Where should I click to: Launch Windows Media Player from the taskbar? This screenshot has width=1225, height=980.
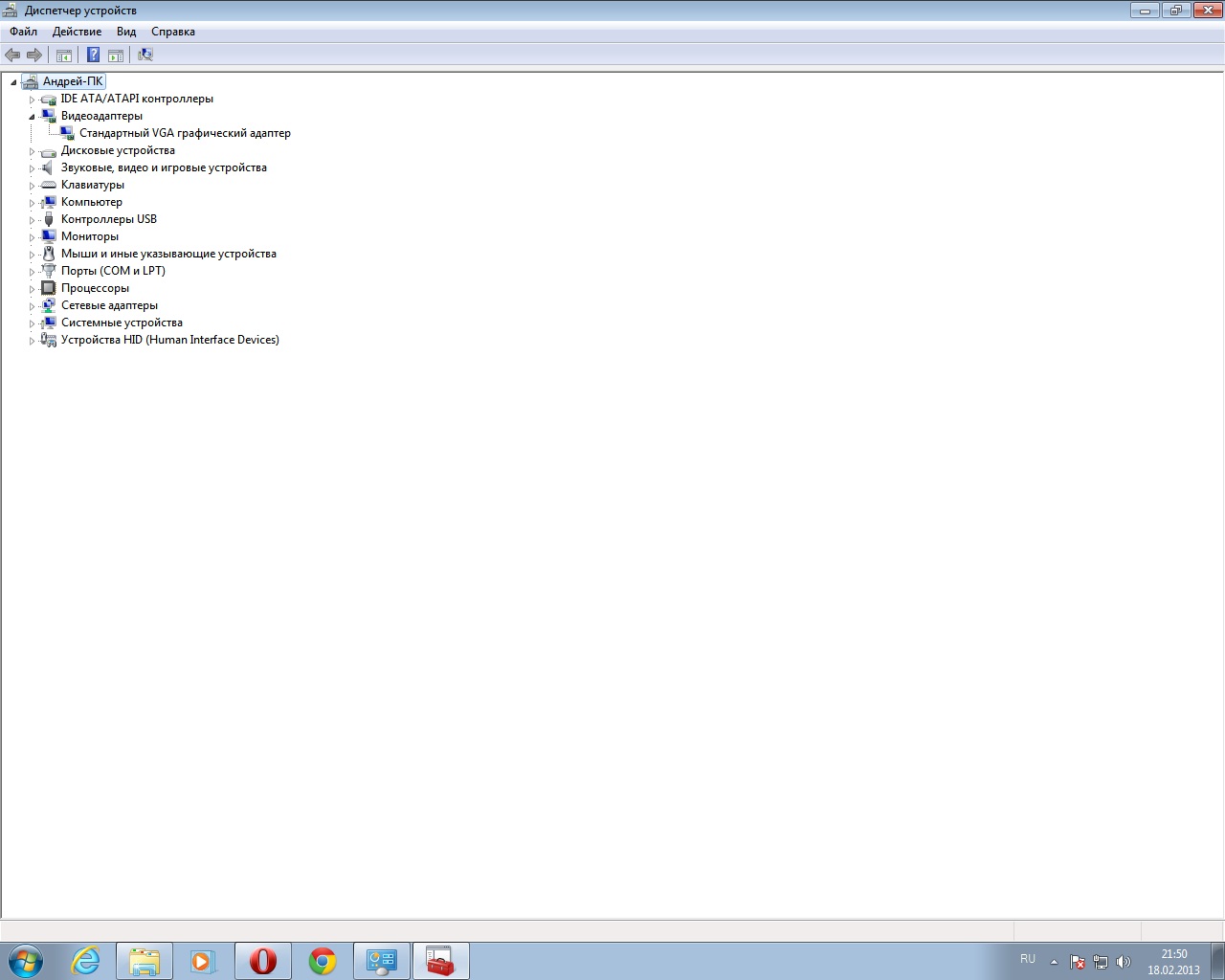pyautogui.click(x=203, y=961)
